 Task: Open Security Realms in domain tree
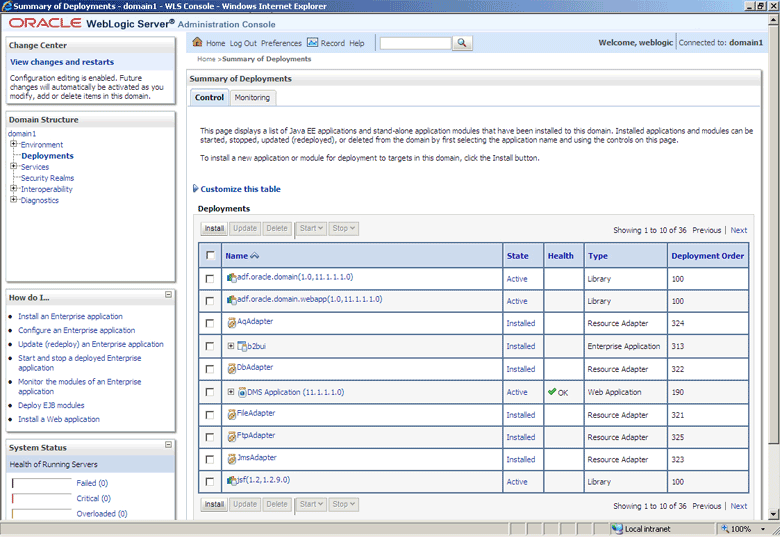[x=47, y=178]
